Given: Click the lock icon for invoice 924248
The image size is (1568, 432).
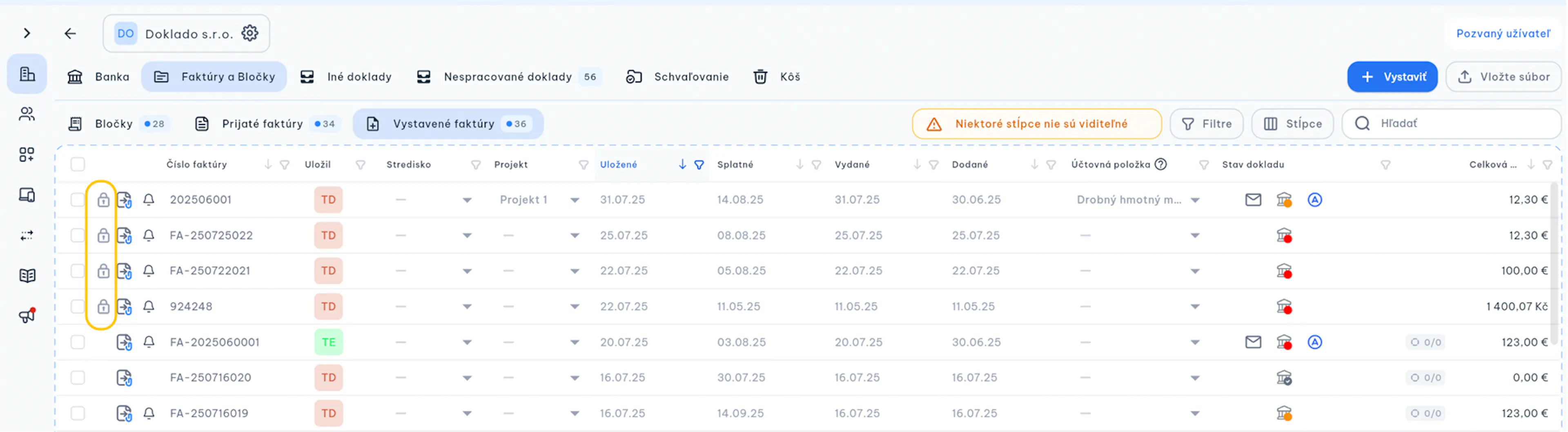Looking at the screenshot, I should [103, 307].
